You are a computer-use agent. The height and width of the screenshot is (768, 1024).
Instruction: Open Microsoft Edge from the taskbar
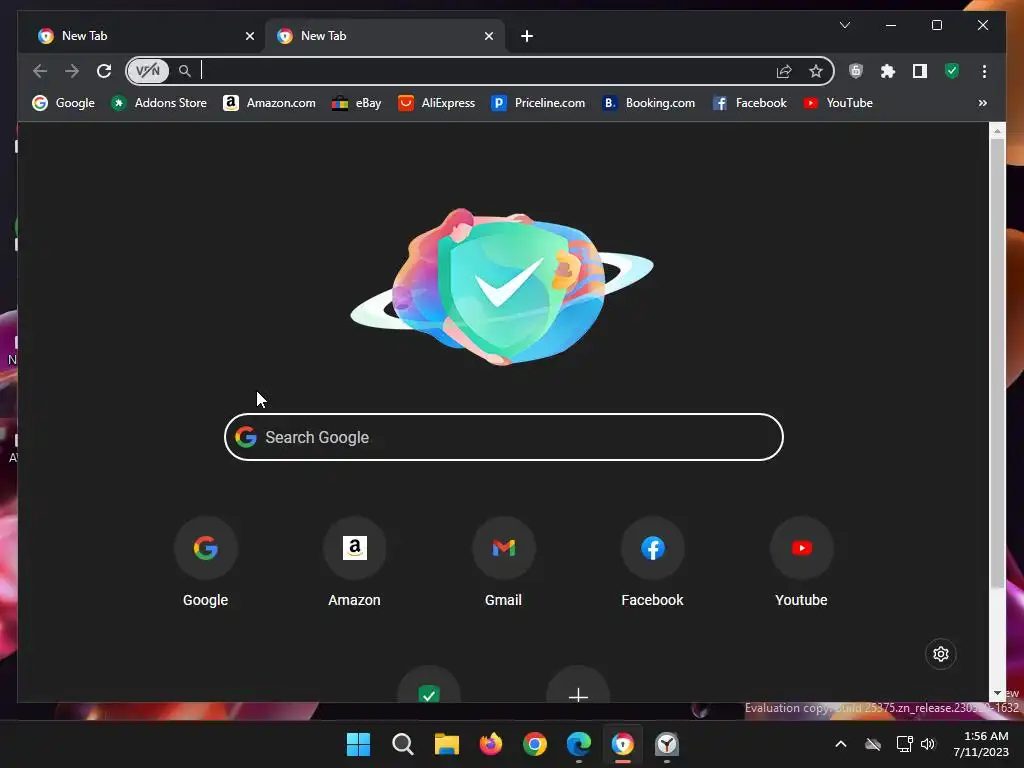pyautogui.click(x=579, y=744)
